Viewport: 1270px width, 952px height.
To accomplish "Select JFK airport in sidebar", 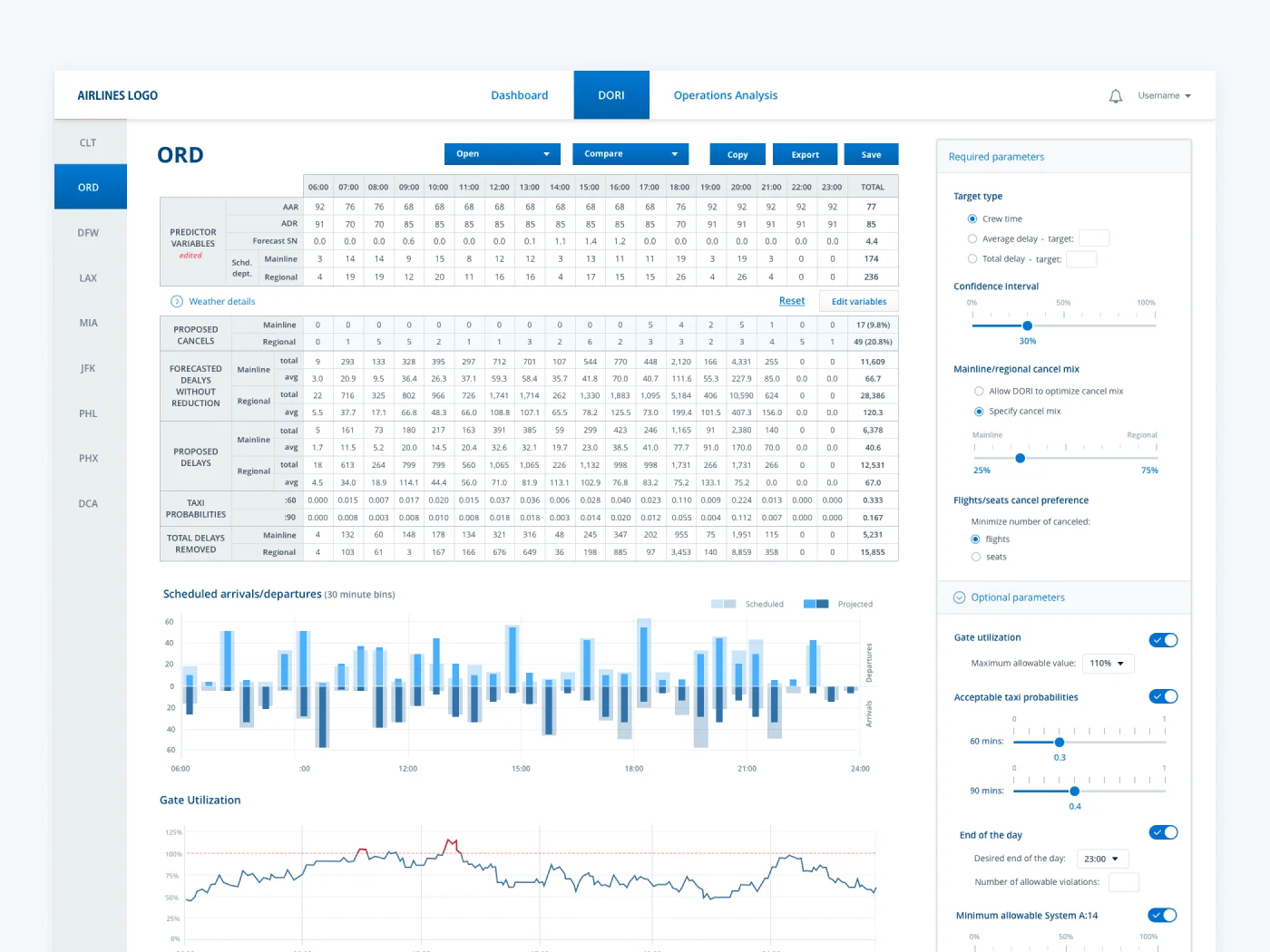I will pyautogui.click(x=88, y=368).
